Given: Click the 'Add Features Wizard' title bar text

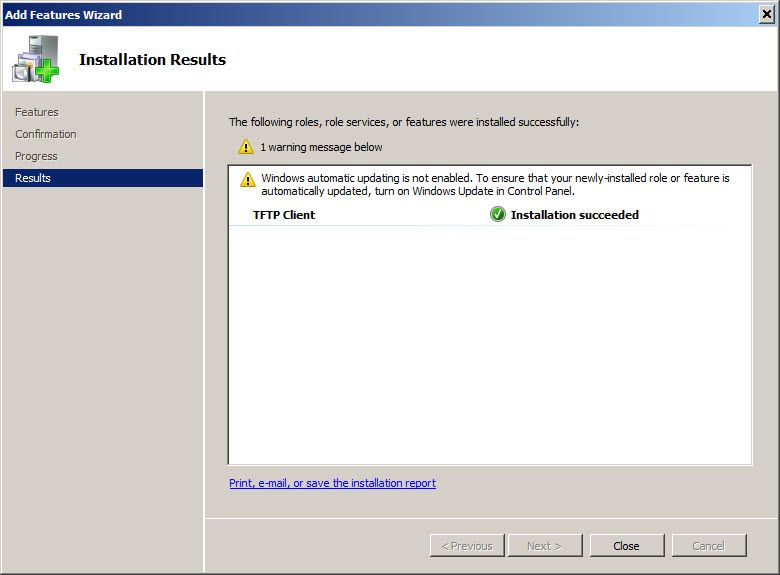Looking at the screenshot, I should pos(63,15).
